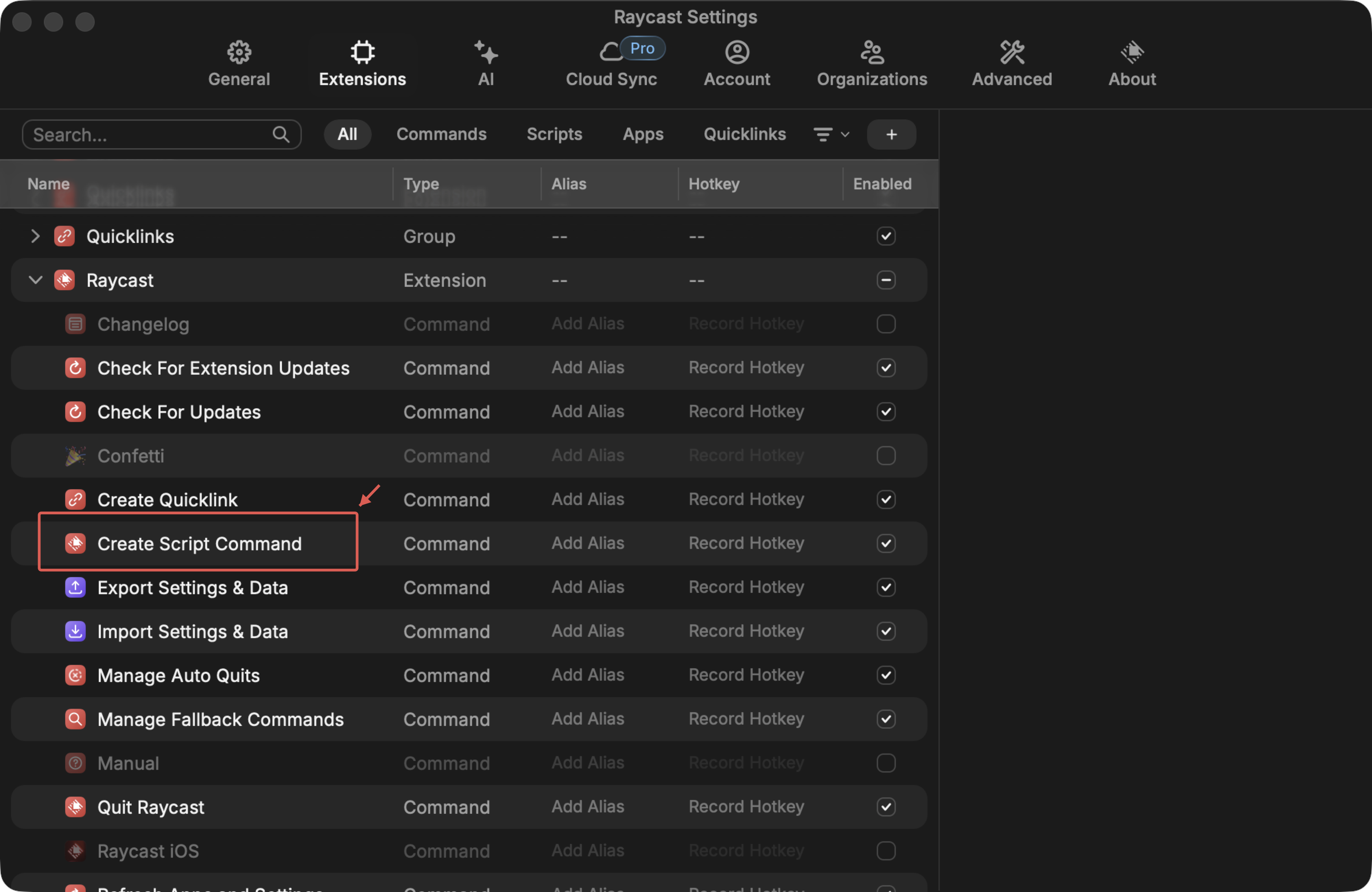Record hotkey for Manage Auto Quits
1372x892 pixels.
point(746,675)
